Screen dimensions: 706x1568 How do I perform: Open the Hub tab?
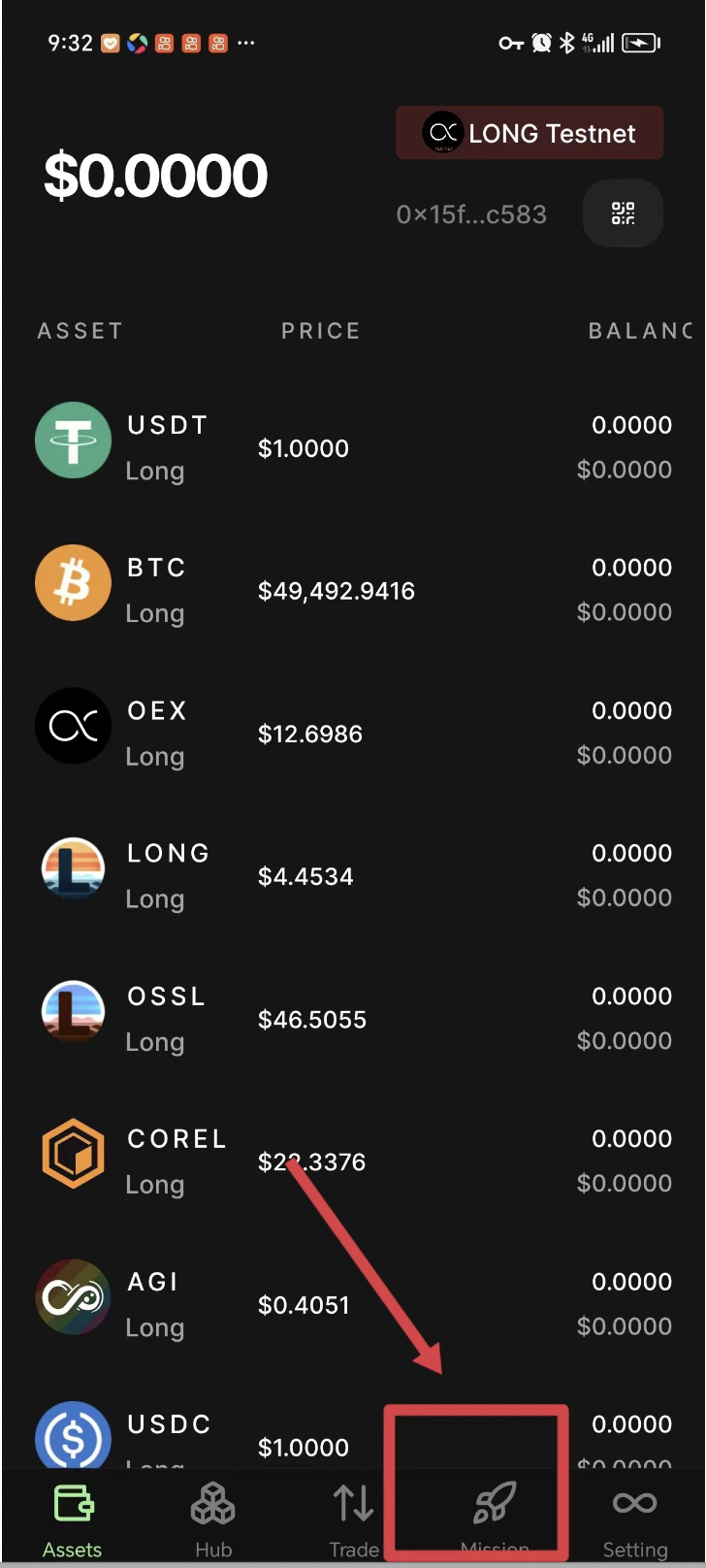[213, 1520]
